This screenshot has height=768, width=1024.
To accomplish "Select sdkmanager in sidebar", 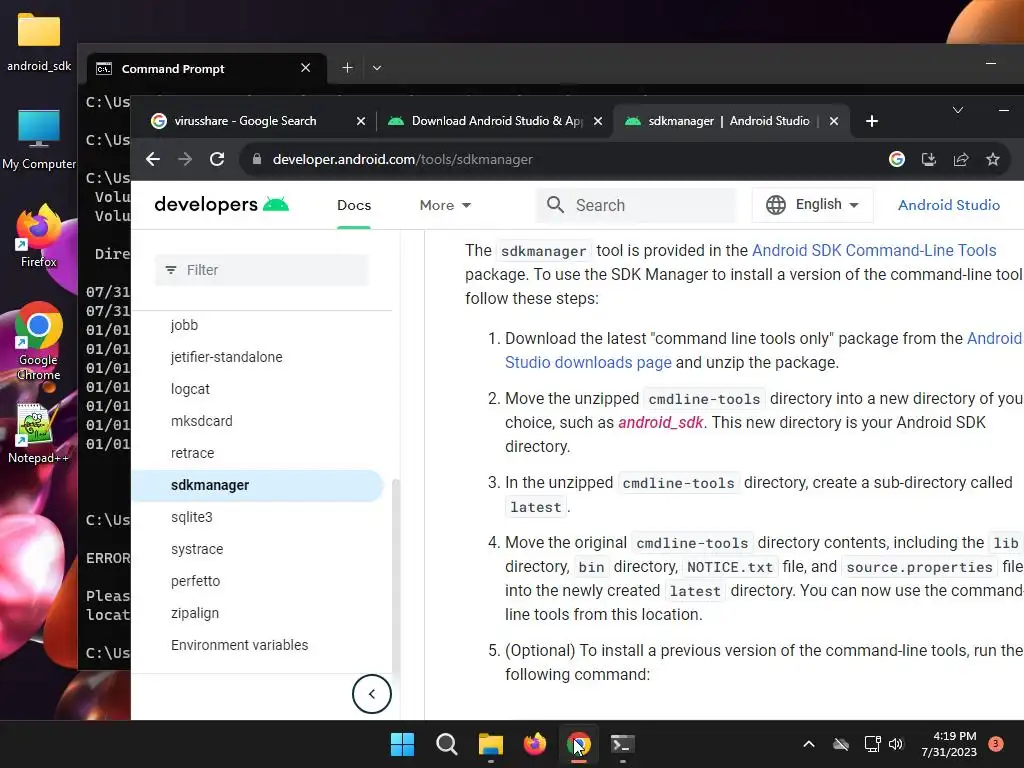I will point(257,485).
